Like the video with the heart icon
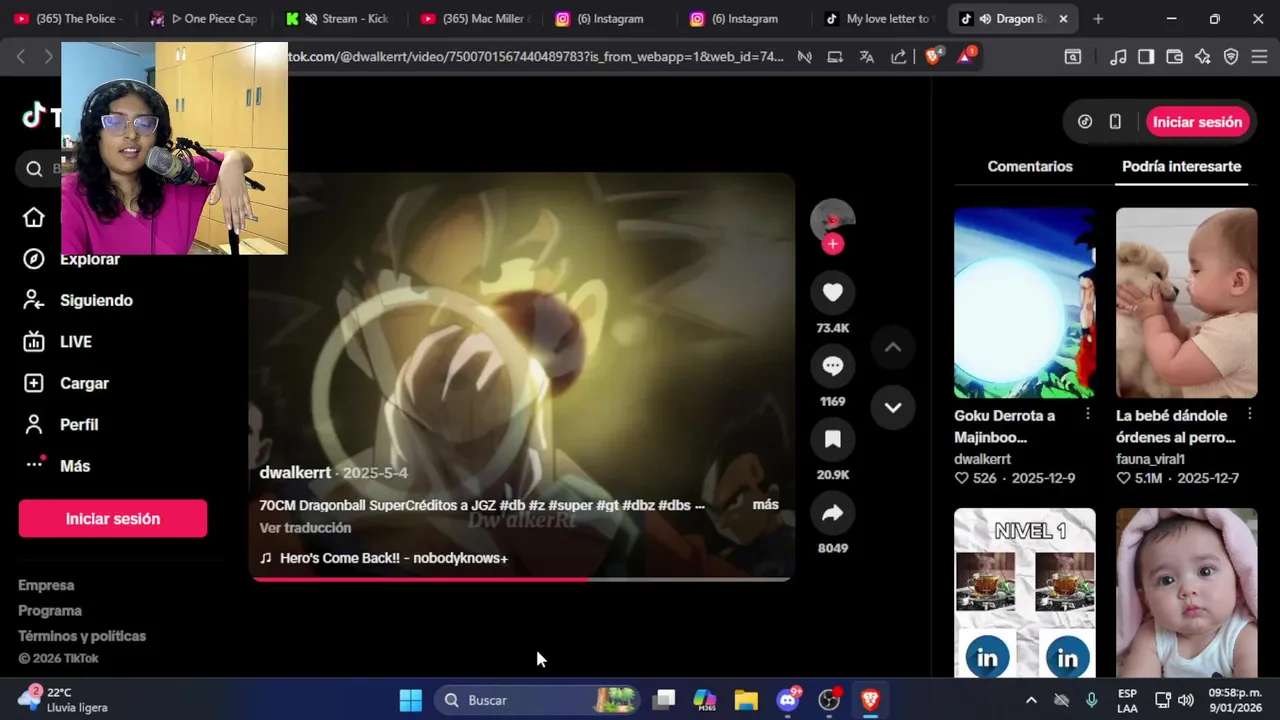This screenshot has height=720, width=1280. click(833, 292)
